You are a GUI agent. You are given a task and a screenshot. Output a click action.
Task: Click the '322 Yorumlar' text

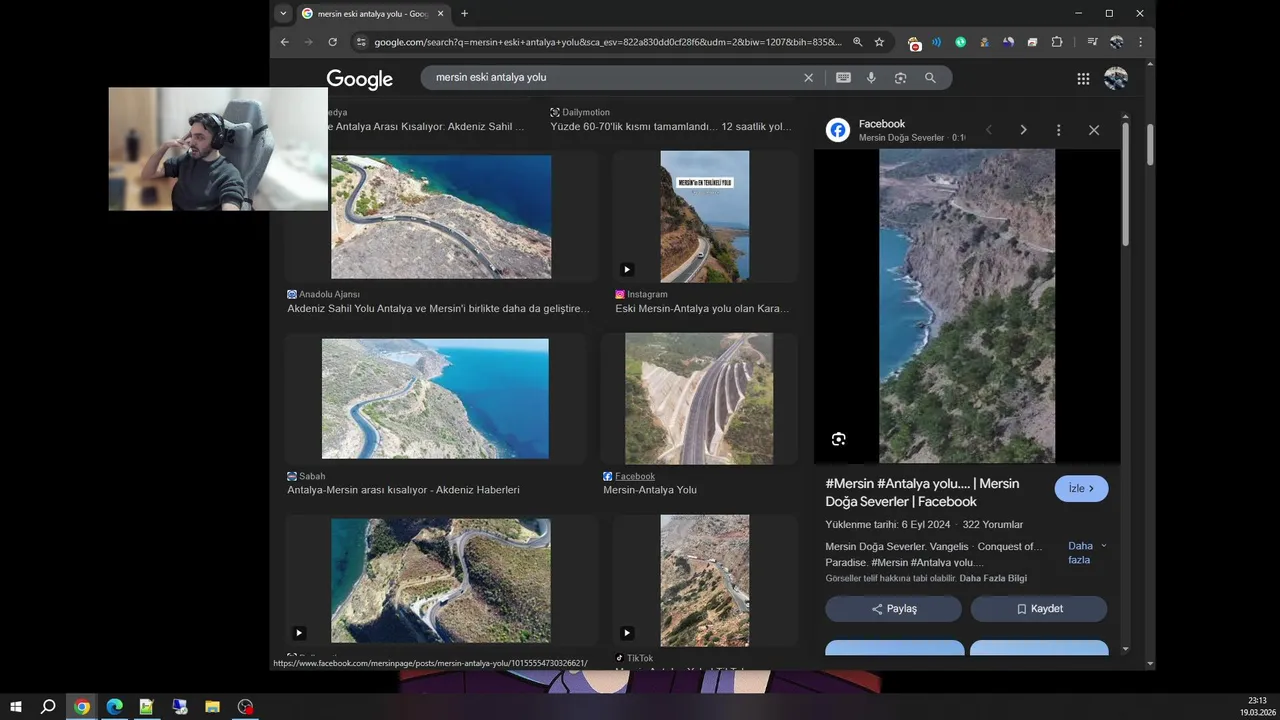(993, 525)
